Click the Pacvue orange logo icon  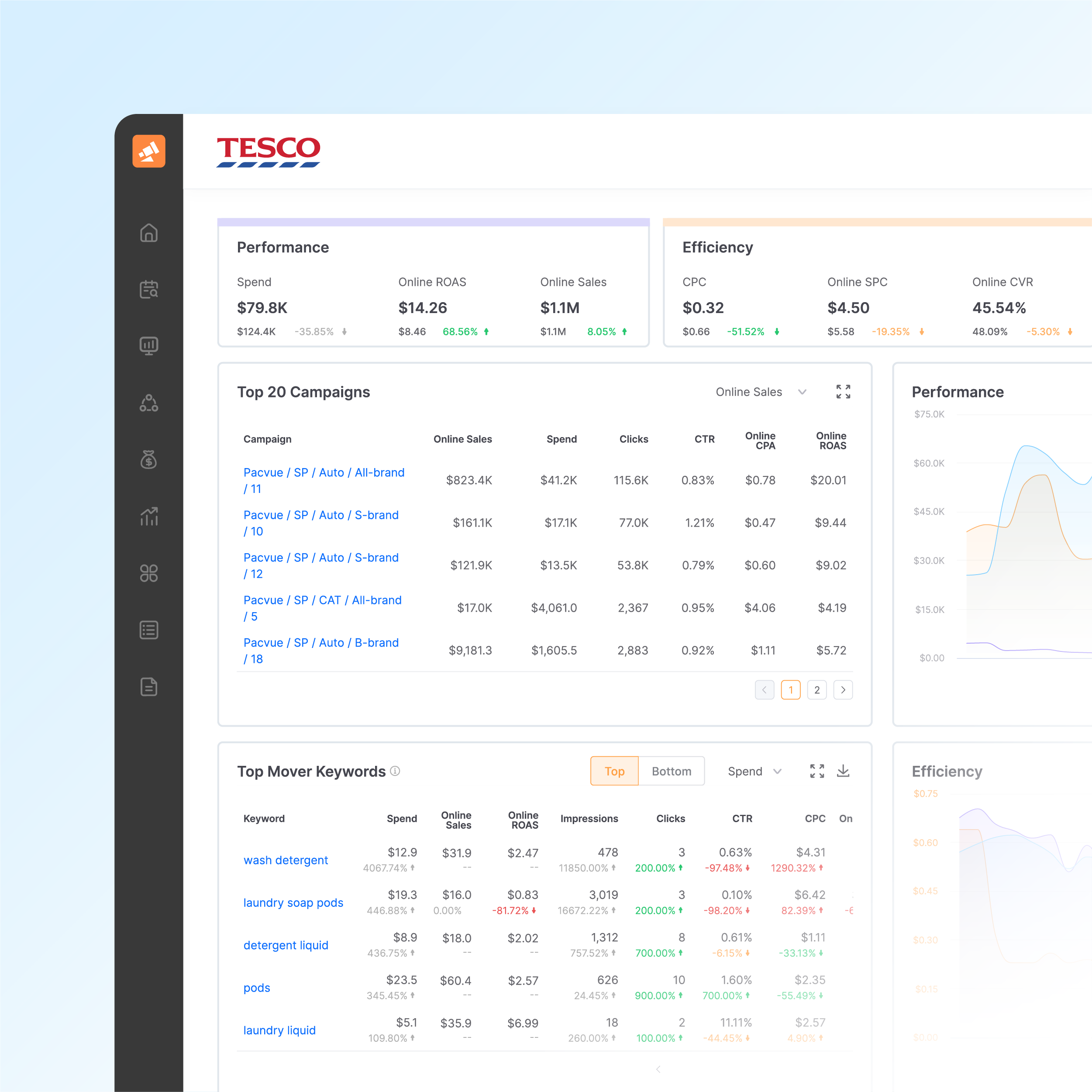(148, 151)
